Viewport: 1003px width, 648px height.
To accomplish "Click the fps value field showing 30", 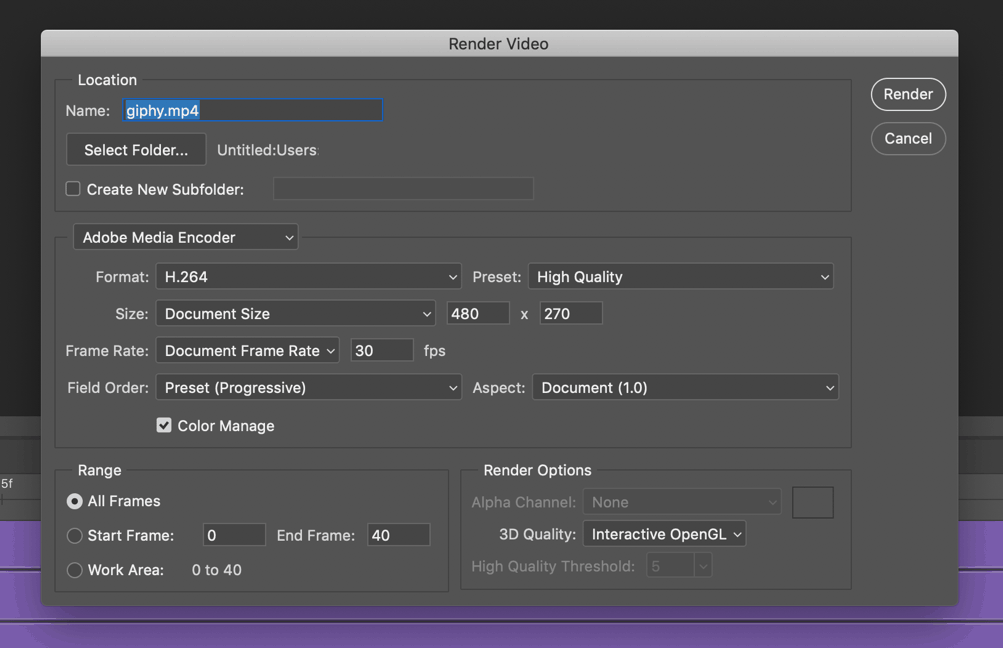I will point(382,351).
